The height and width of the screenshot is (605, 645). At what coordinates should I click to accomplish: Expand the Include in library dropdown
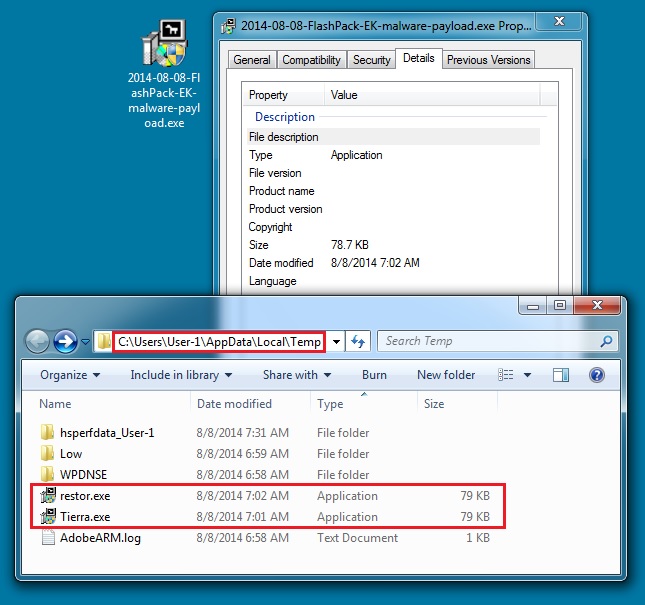181,375
